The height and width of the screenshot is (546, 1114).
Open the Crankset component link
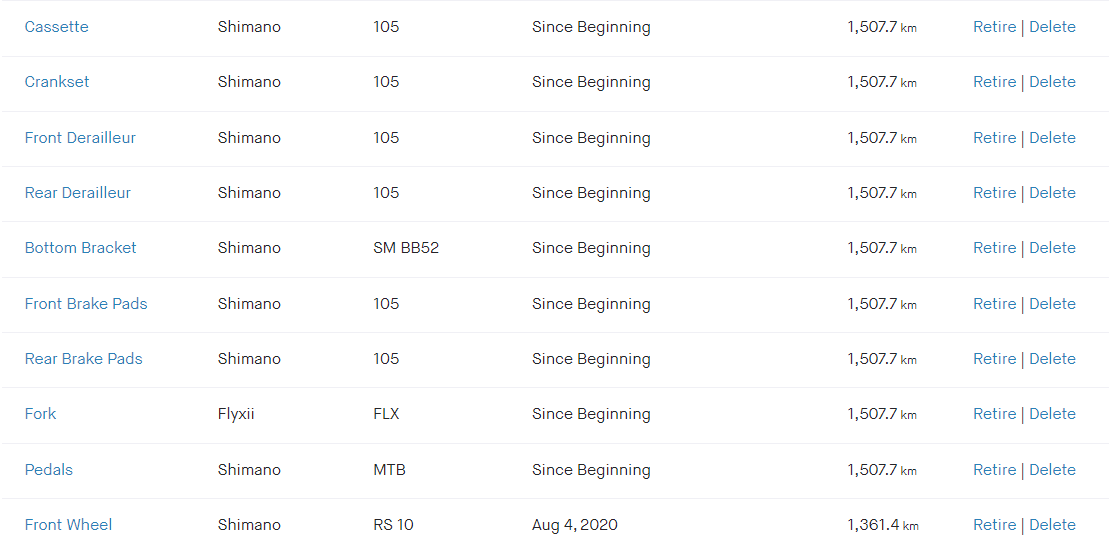(57, 82)
